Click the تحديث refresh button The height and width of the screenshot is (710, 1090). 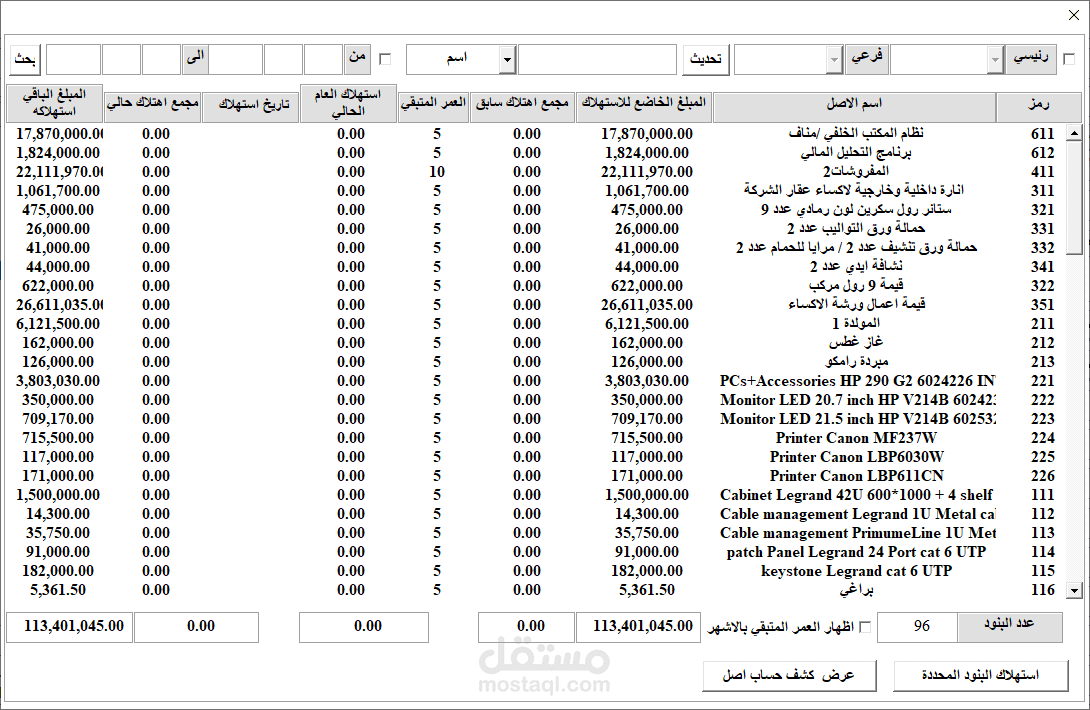(706, 60)
